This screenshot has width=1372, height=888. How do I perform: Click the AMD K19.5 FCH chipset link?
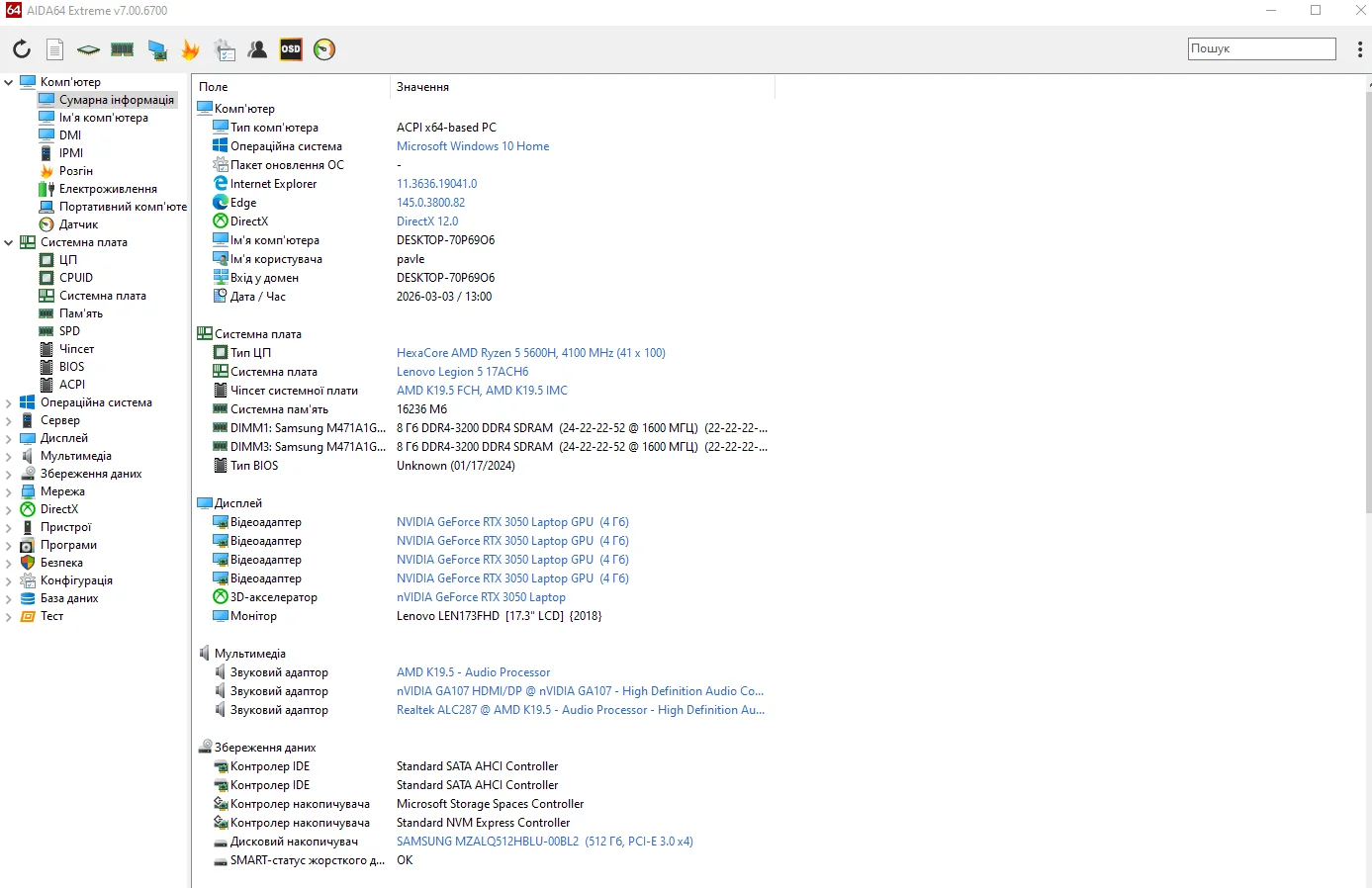point(482,391)
